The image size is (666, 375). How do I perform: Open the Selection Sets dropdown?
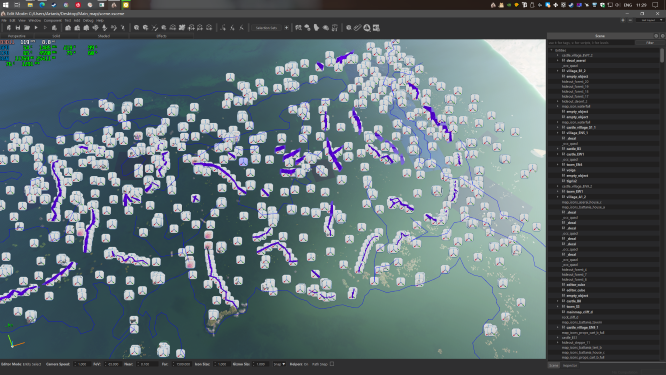tap(266, 28)
